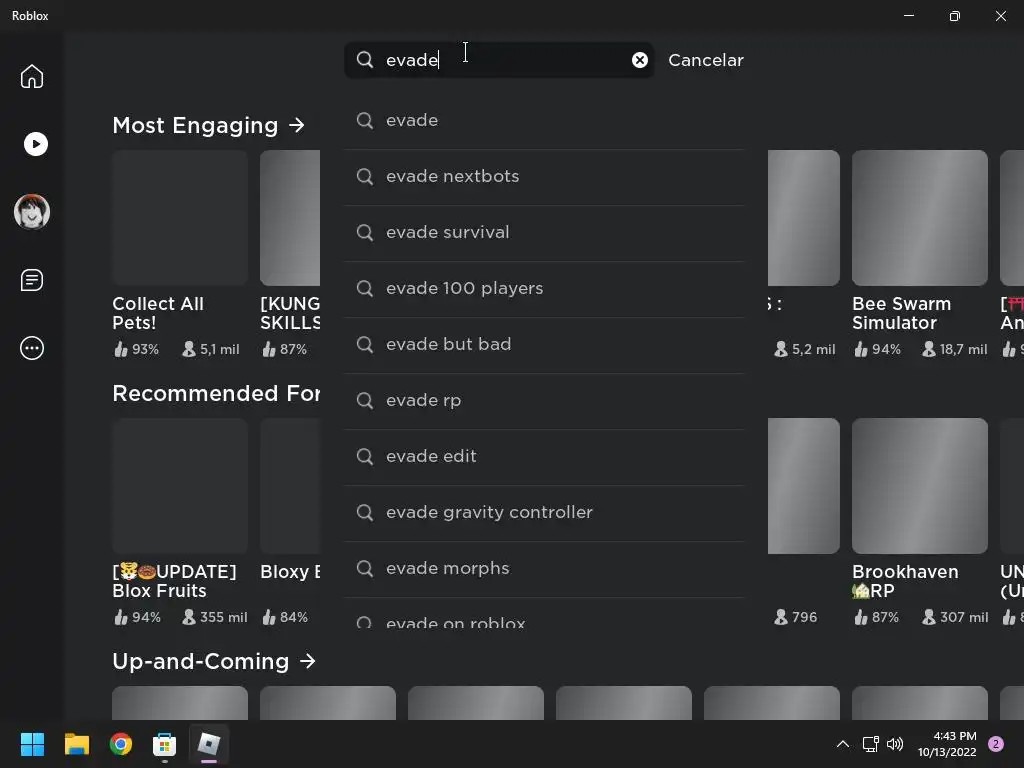This screenshot has height=768, width=1024.
Task: Open Google Chrome from the taskbar
Action: point(120,744)
